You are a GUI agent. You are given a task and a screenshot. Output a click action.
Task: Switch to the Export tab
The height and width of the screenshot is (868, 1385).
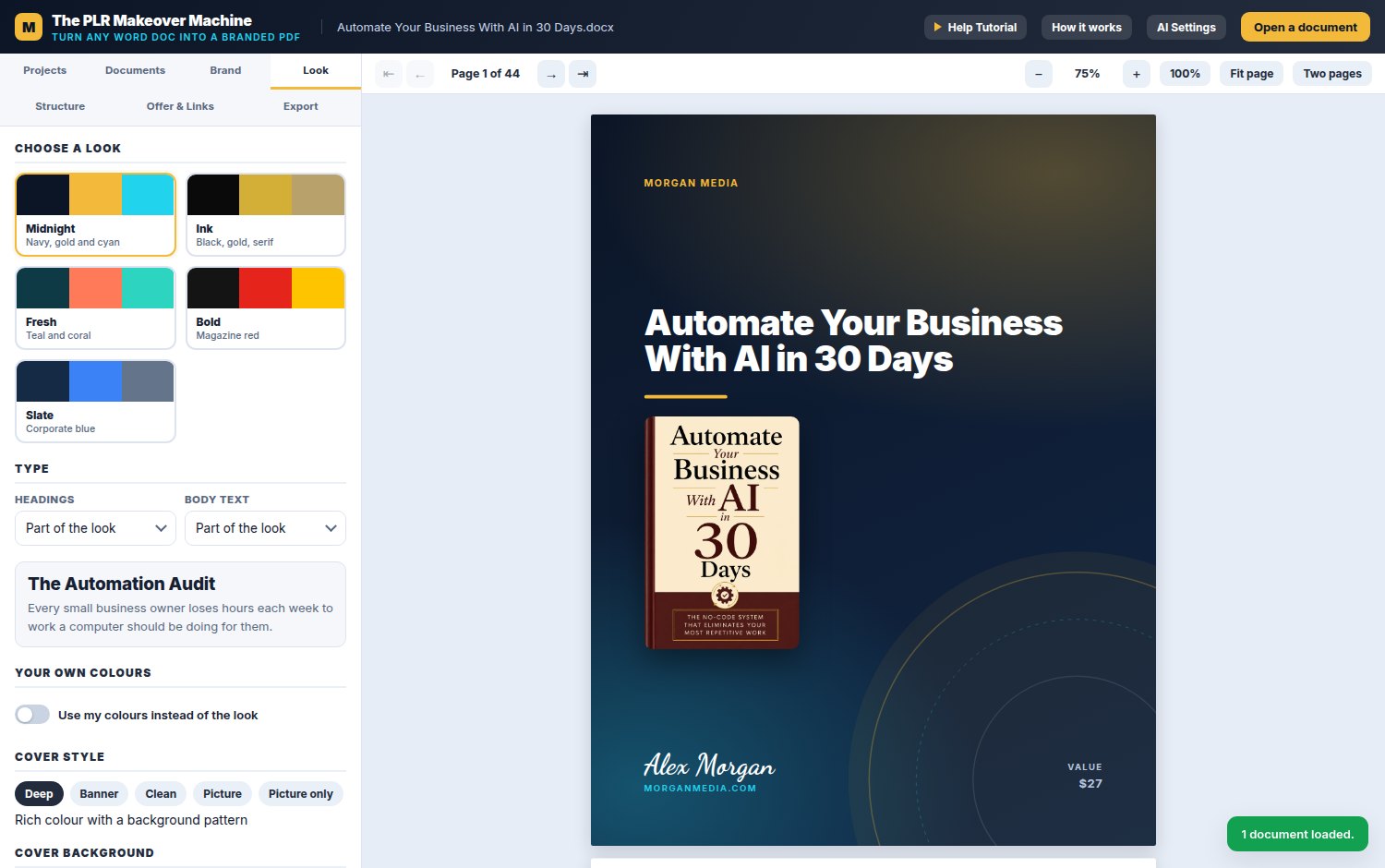pyautogui.click(x=301, y=106)
